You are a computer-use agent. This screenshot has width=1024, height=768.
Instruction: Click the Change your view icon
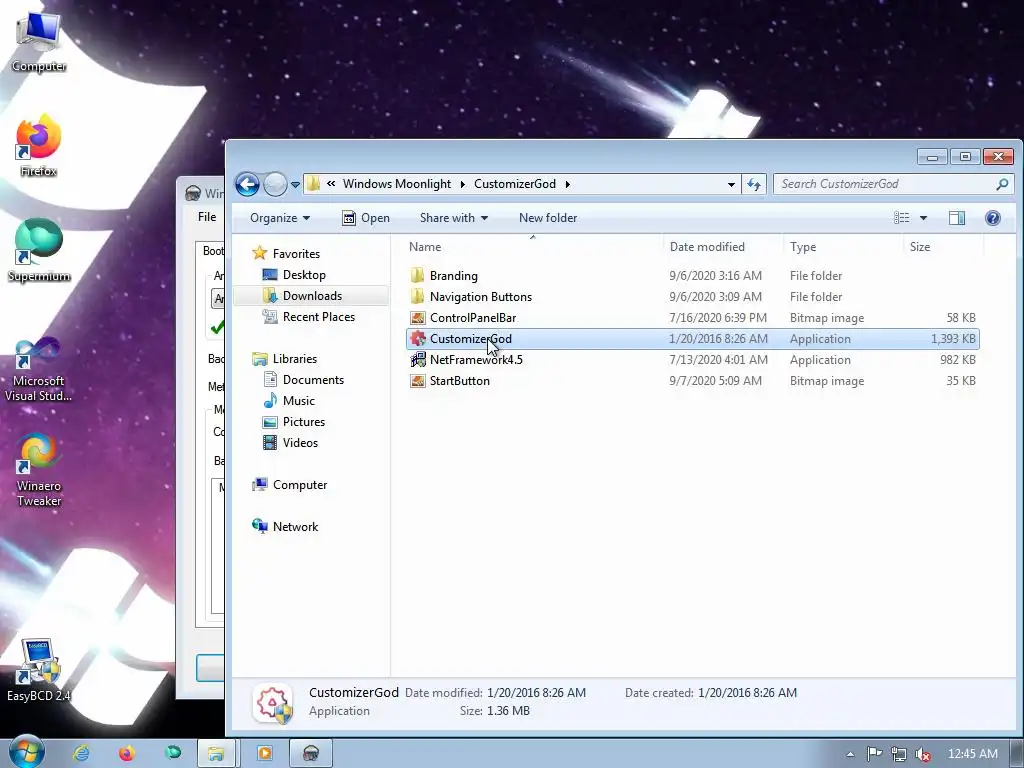902,218
